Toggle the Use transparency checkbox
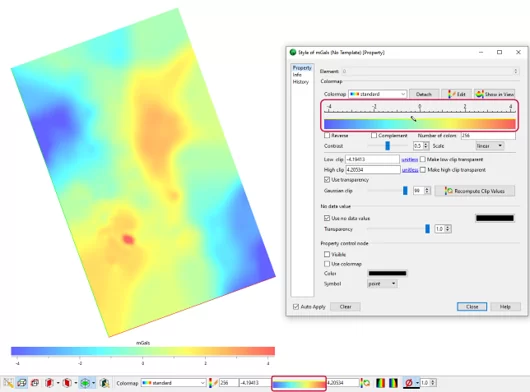The image size is (530, 392). pos(327,180)
